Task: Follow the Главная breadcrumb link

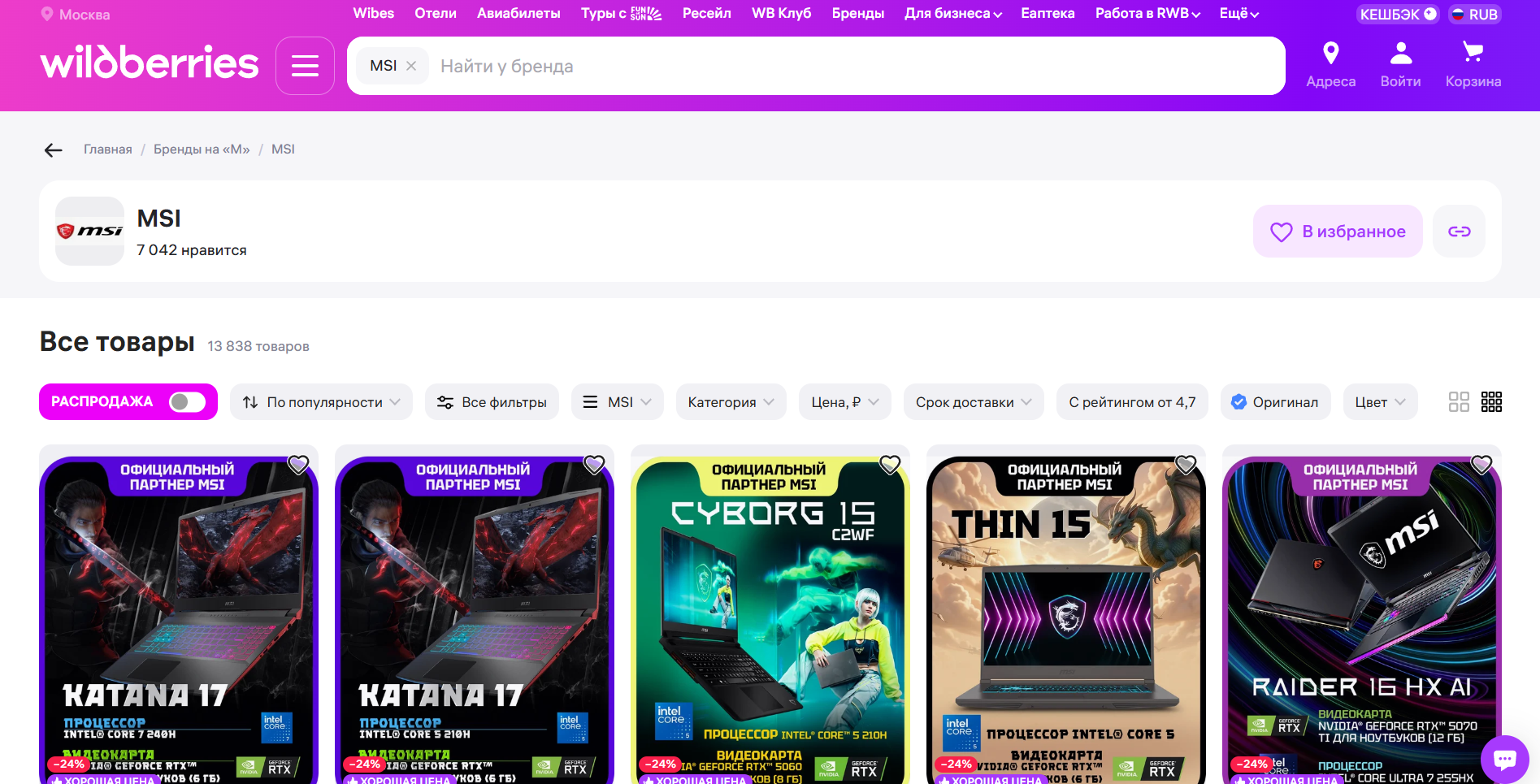Action: click(108, 149)
